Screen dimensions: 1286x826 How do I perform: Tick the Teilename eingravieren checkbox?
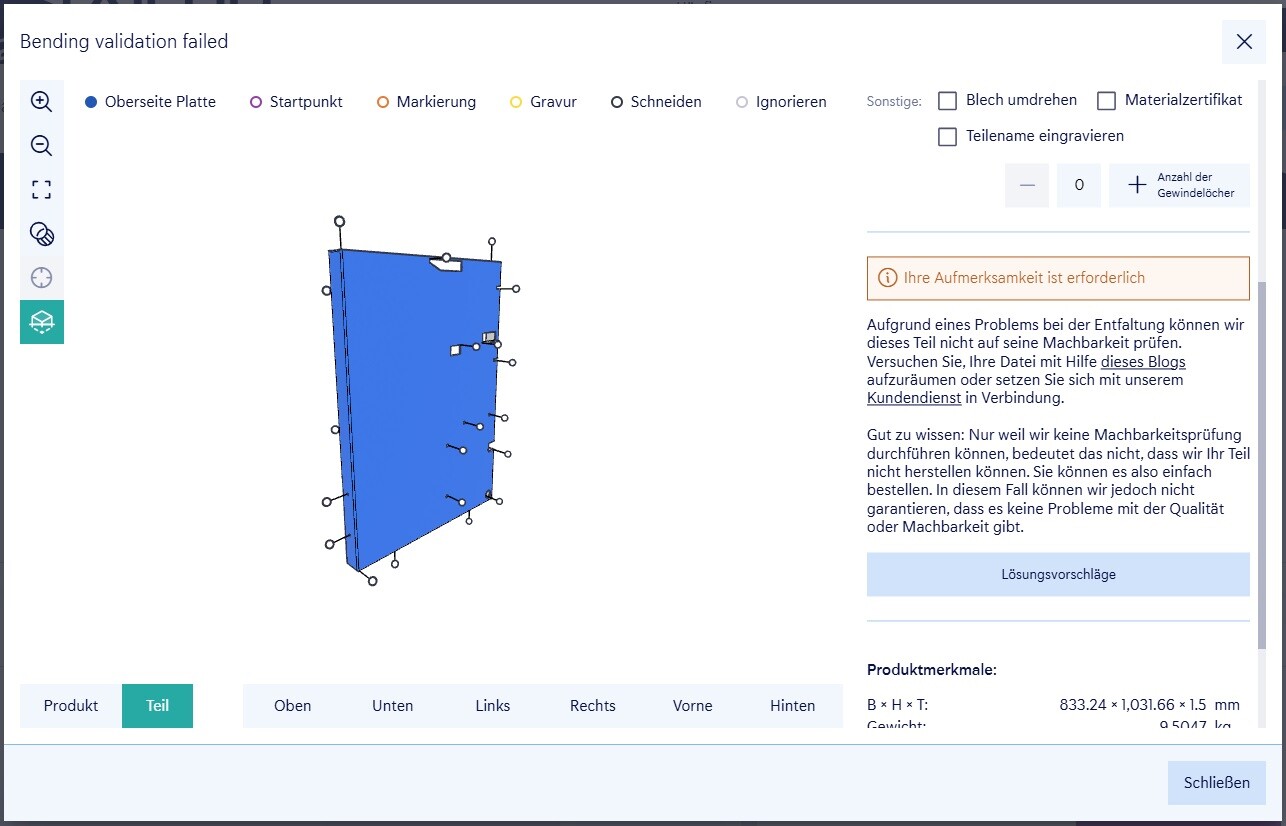coord(948,137)
